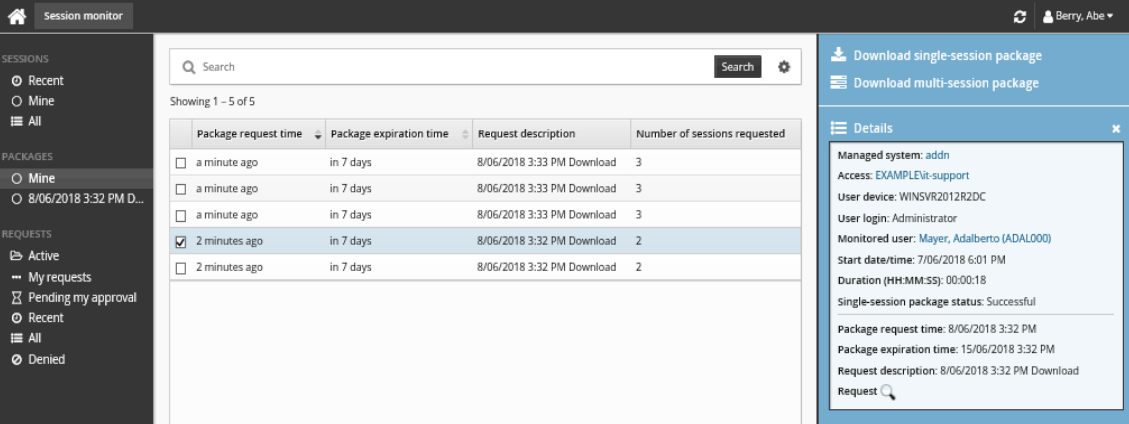1129x424 pixels.
Task: Select Recent under Sessions sidebar
Action: [x=45, y=80]
